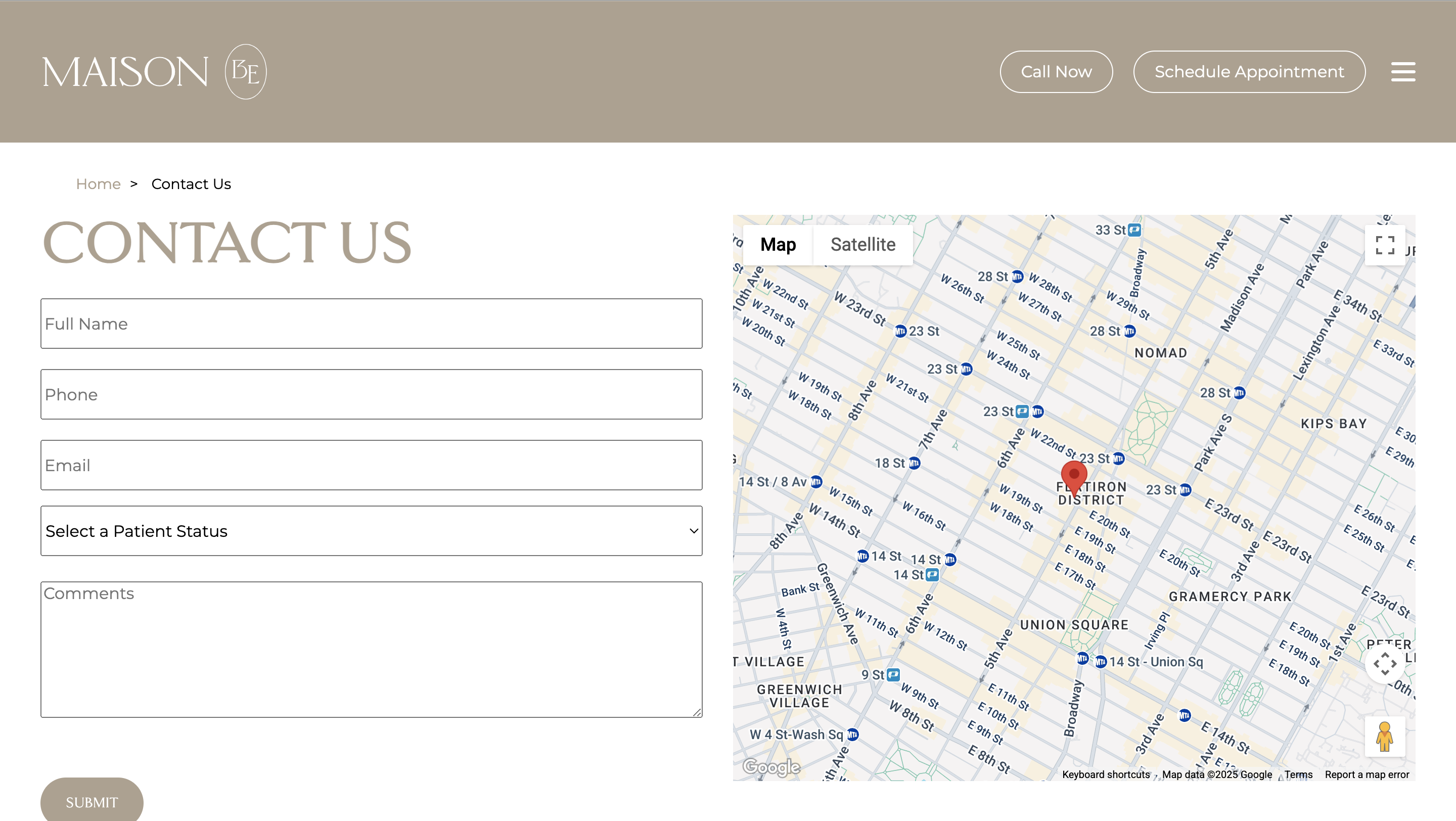Click the UNION SQUARE map label
Image resolution: width=1456 pixels, height=821 pixels.
pos(1074,625)
